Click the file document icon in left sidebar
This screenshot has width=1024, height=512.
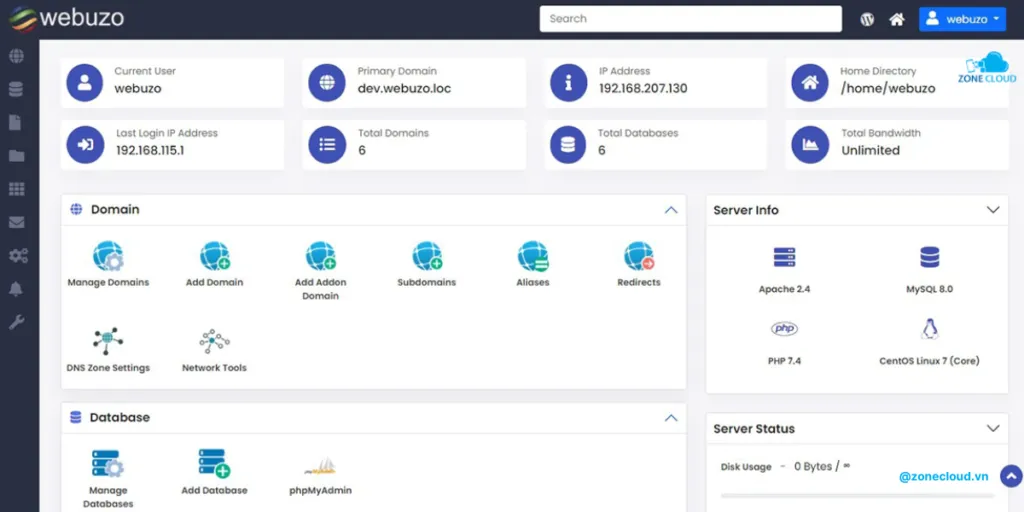coord(16,123)
